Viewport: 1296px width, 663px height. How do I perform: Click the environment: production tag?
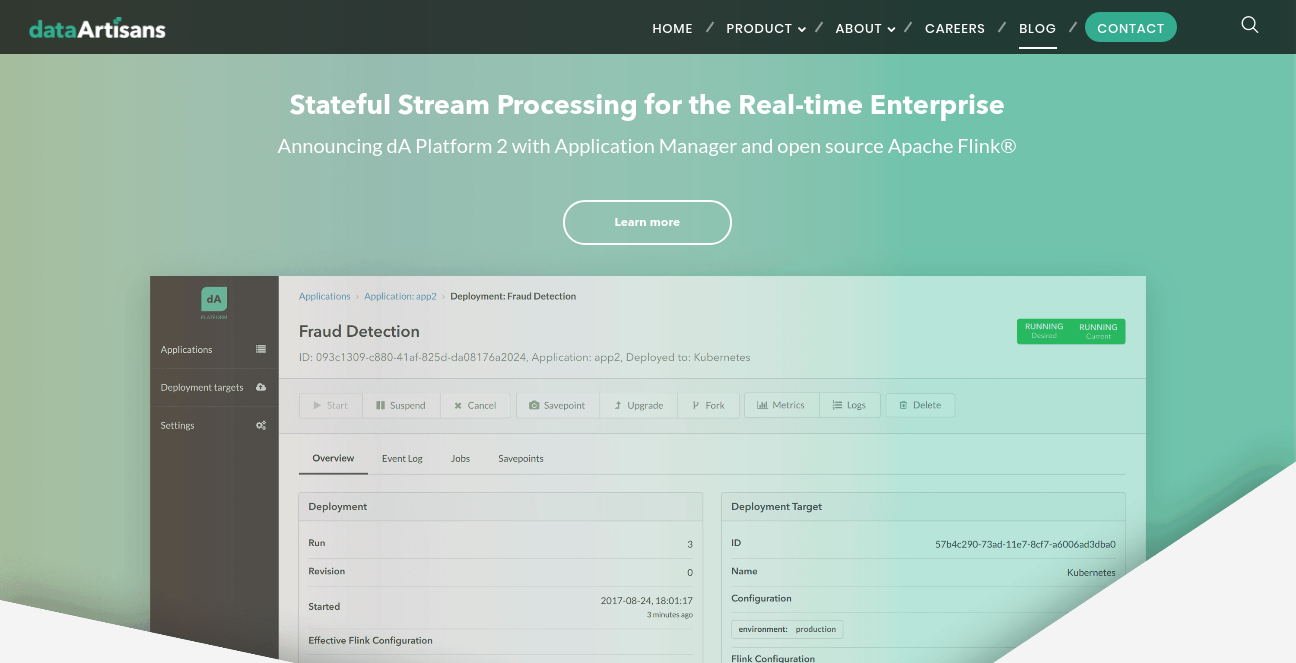[x=787, y=629]
